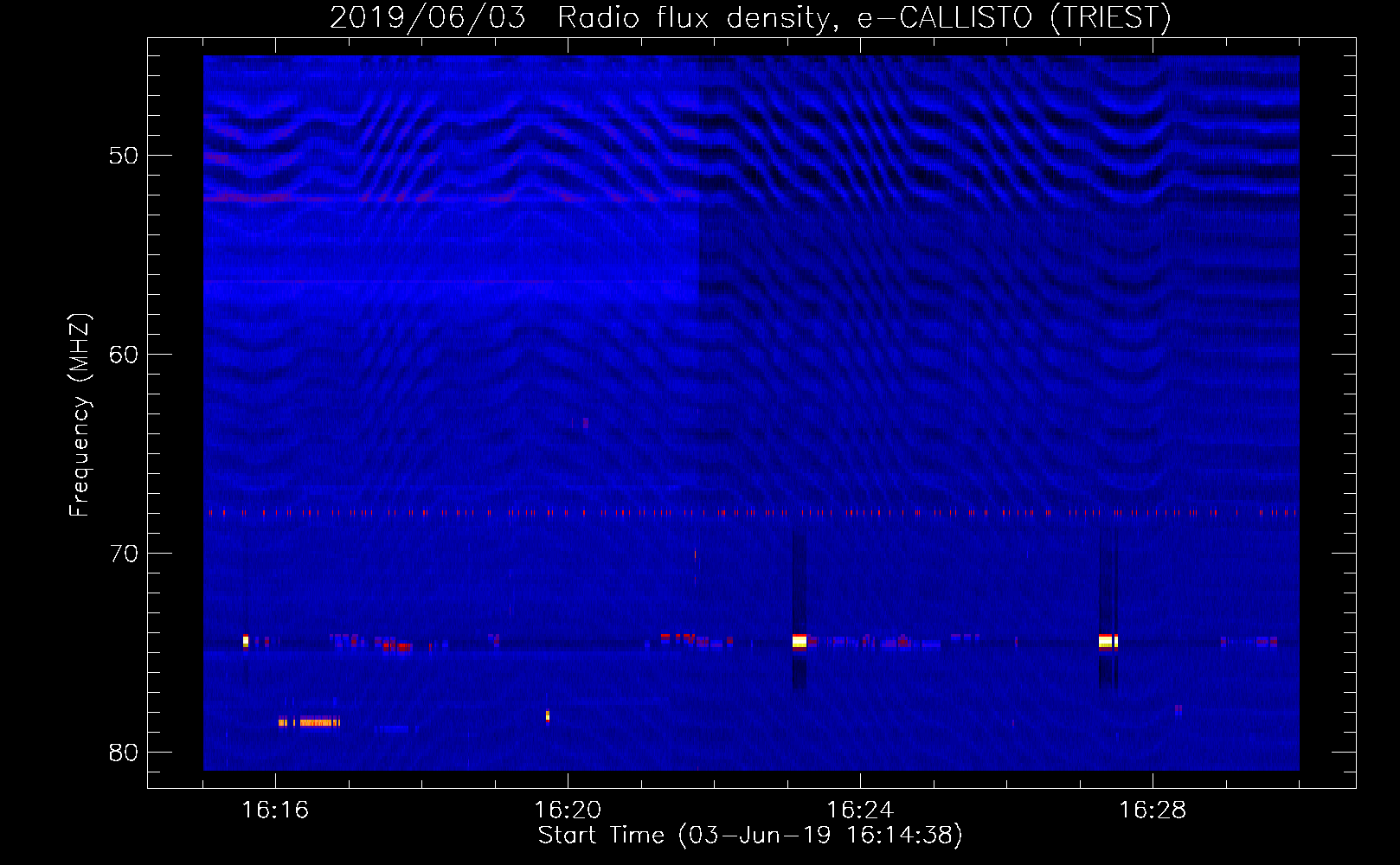Click the 70 frequency tick label
The width and height of the screenshot is (1400, 865).
(x=124, y=554)
